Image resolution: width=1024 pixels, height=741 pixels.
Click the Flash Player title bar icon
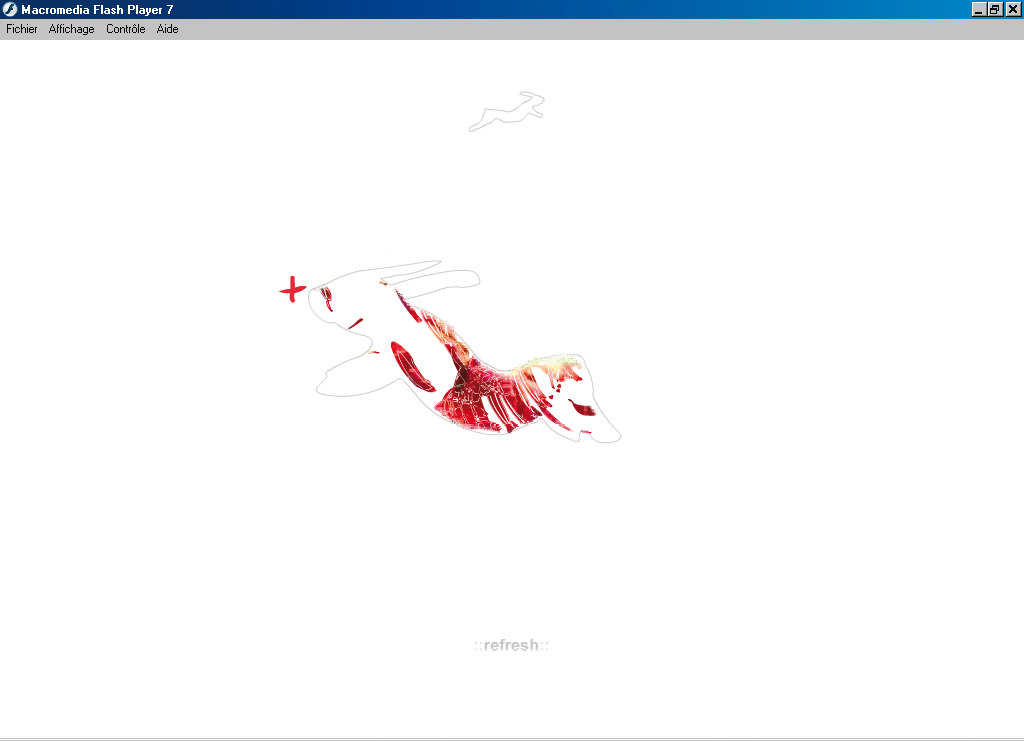point(10,9)
